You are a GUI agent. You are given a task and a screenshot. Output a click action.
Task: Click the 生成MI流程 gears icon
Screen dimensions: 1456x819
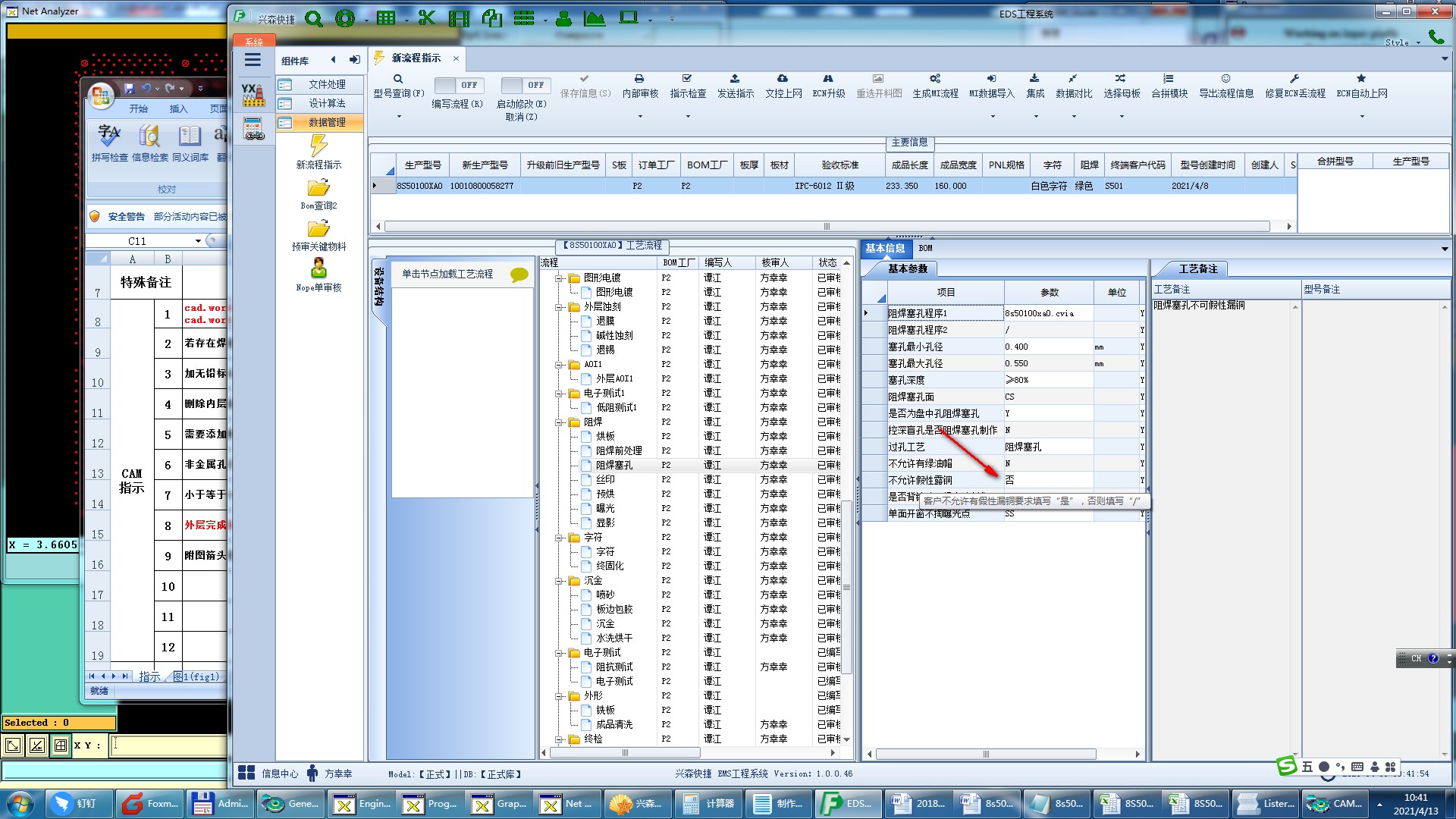(x=935, y=79)
